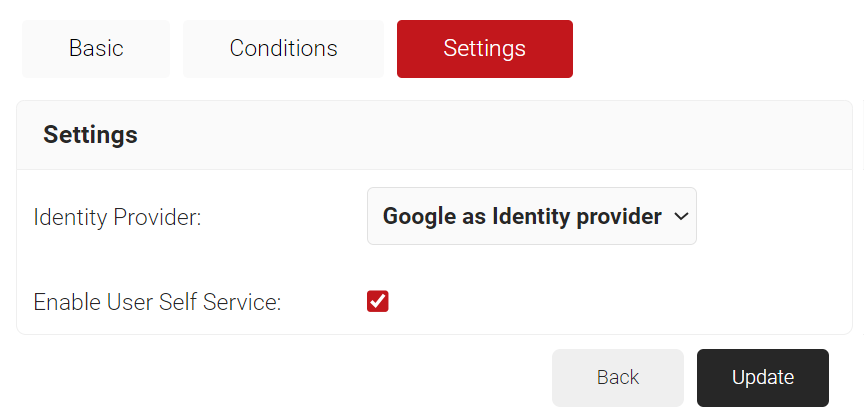Open the Identity Provider dropdown
Viewport: 864px width, 418px height.
pyautogui.click(x=531, y=216)
